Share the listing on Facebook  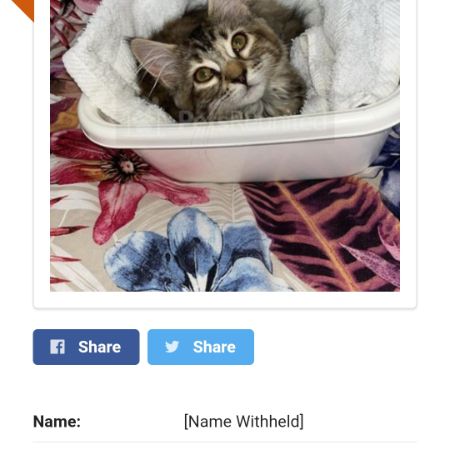(x=86, y=347)
